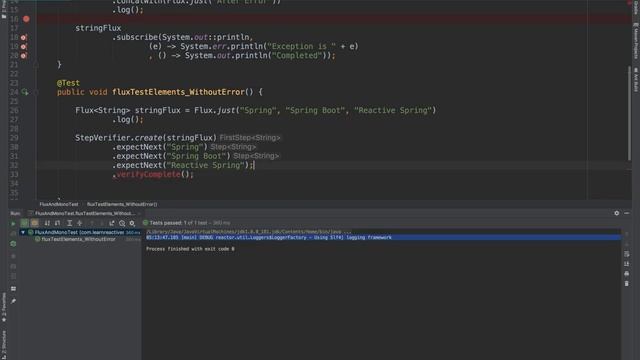
Task: Click the "Exception is " string literal
Action: [x=301, y=47]
